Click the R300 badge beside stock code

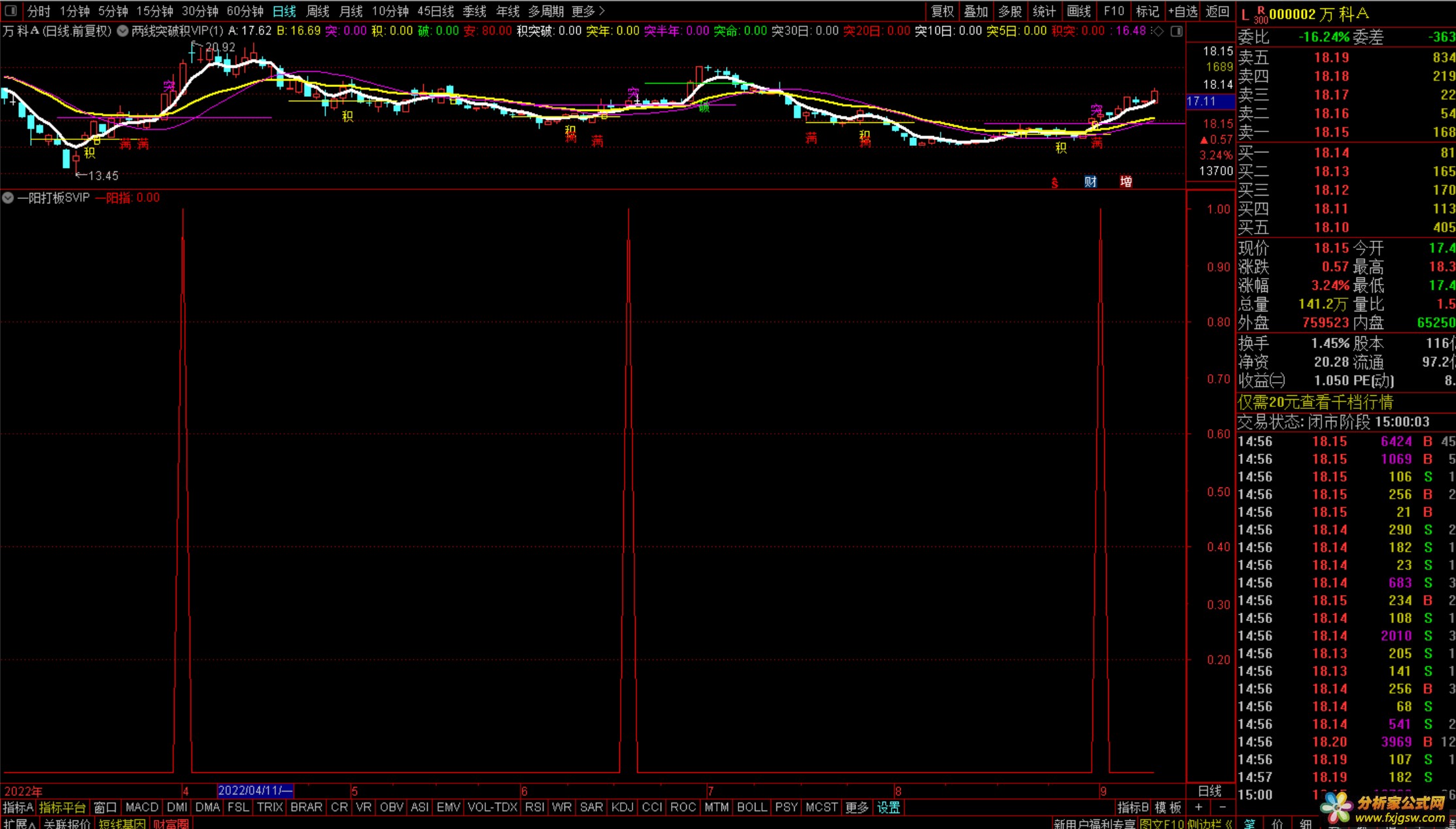(x=1260, y=16)
